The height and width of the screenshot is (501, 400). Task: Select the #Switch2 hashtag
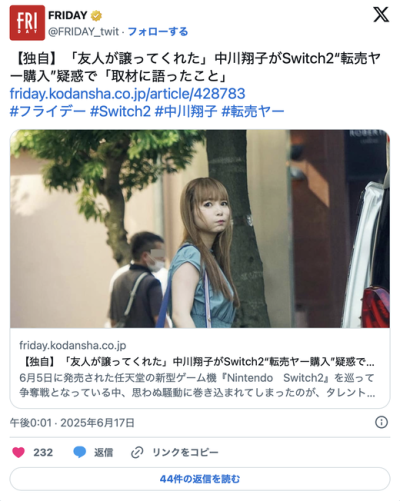pos(120,111)
